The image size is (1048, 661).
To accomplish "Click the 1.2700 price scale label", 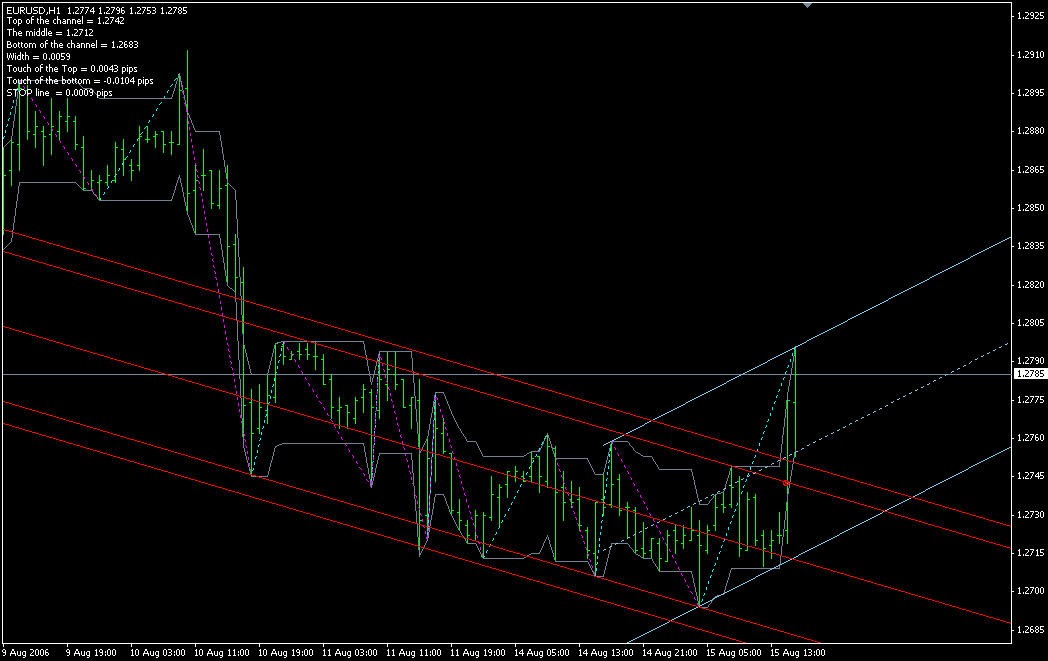I will (x=1030, y=591).
